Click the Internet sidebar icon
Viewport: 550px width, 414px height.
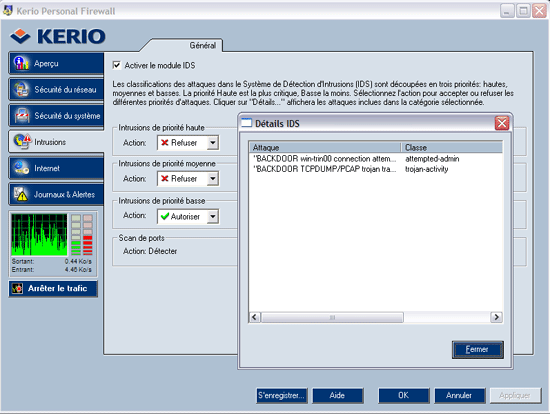click(21, 168)
